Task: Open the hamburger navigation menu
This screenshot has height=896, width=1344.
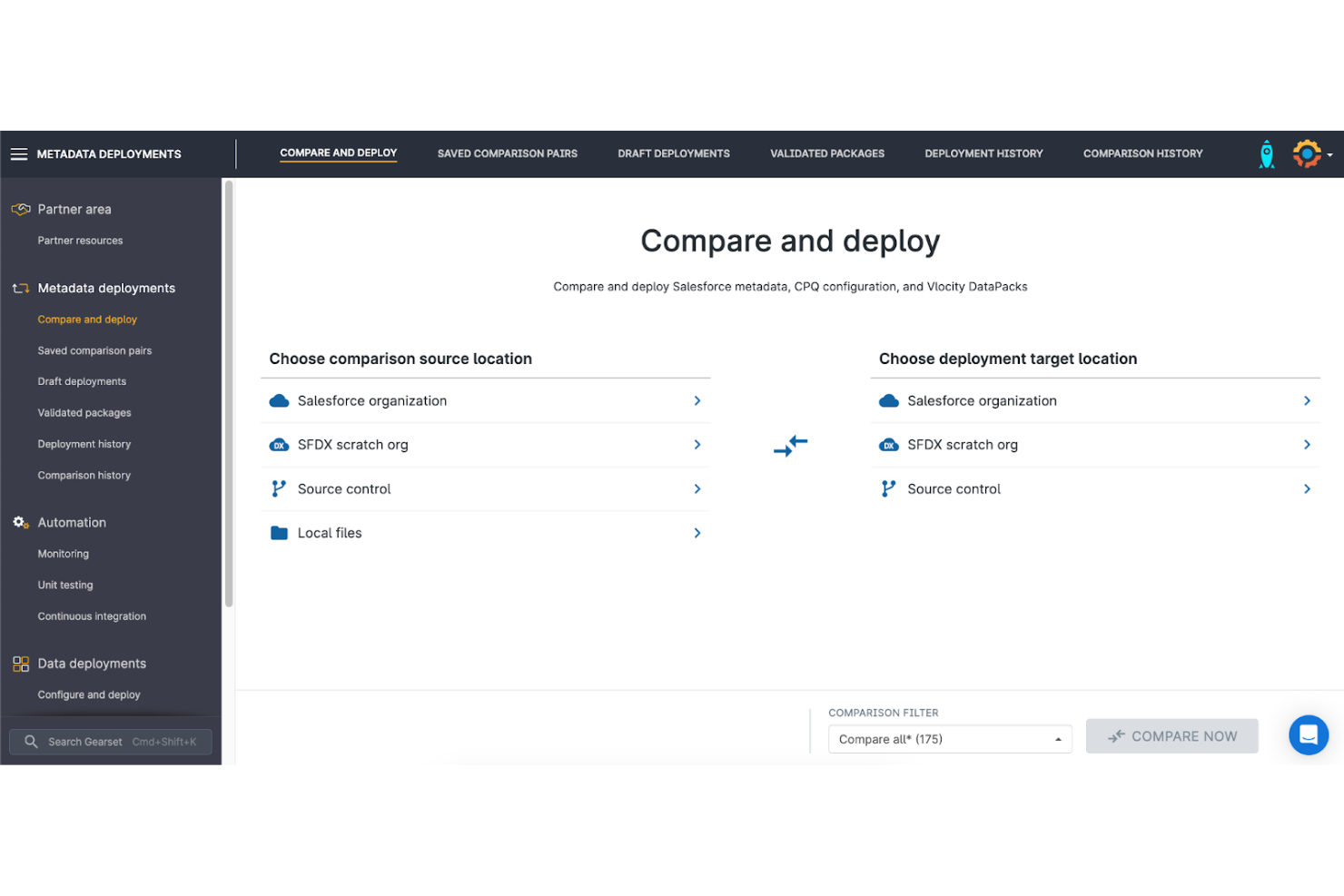Action: (19, 153)
